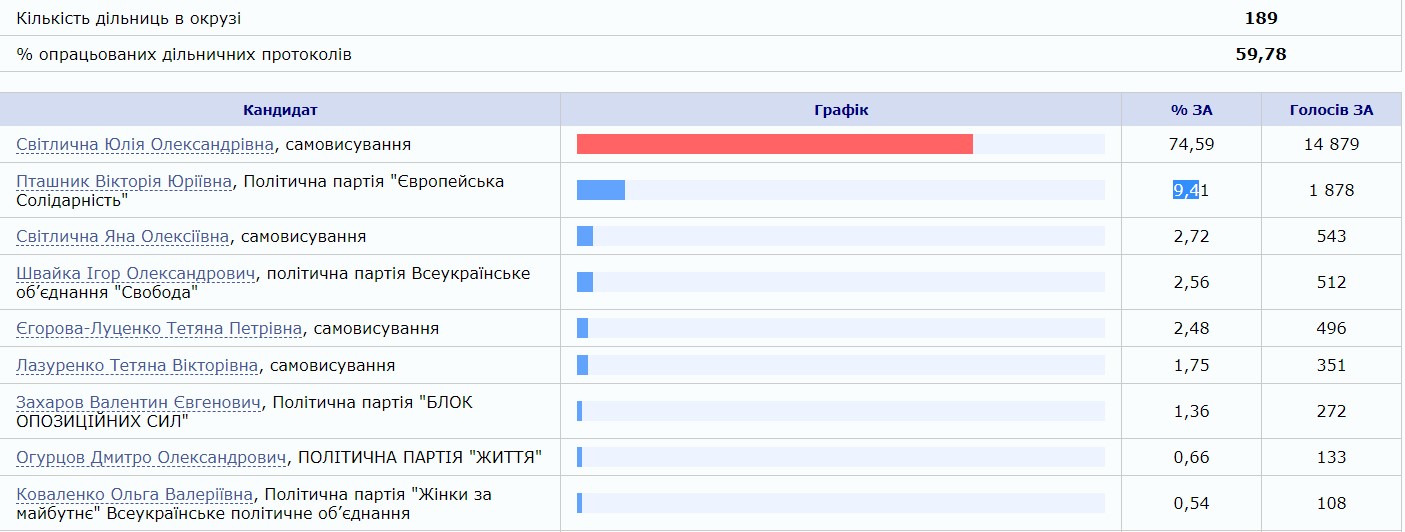Click the 59,78 processed protocols value

pyautogui.click(x=1261, y=54)
